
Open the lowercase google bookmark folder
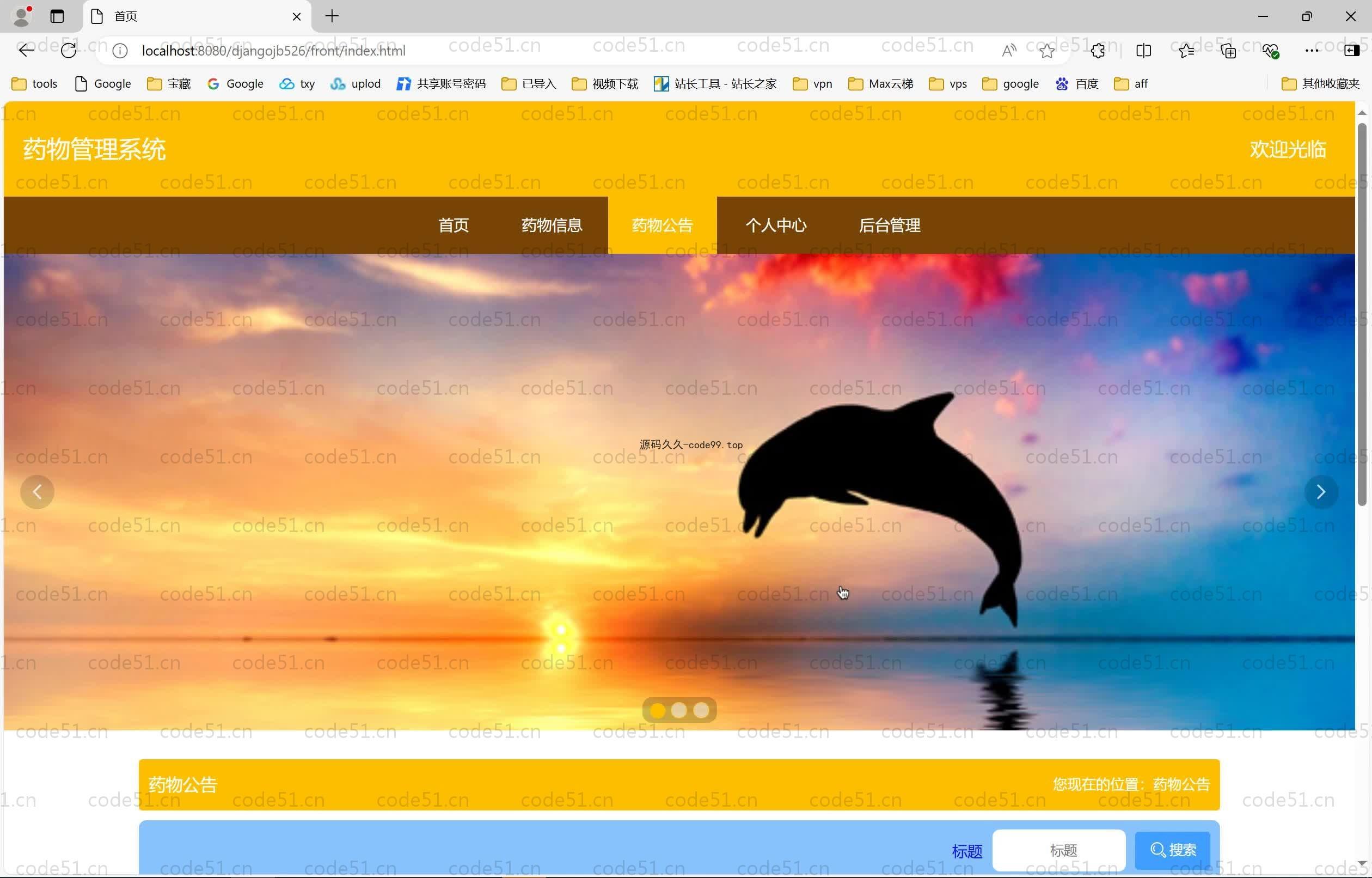coord(1011,84)
